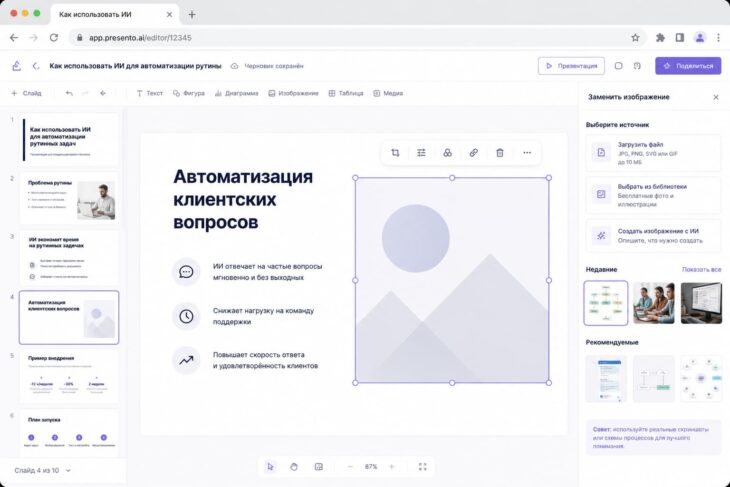Viewport: 730px width, 487px height.
Task: Insert text with Текст tool
Action: coord(149,93)
